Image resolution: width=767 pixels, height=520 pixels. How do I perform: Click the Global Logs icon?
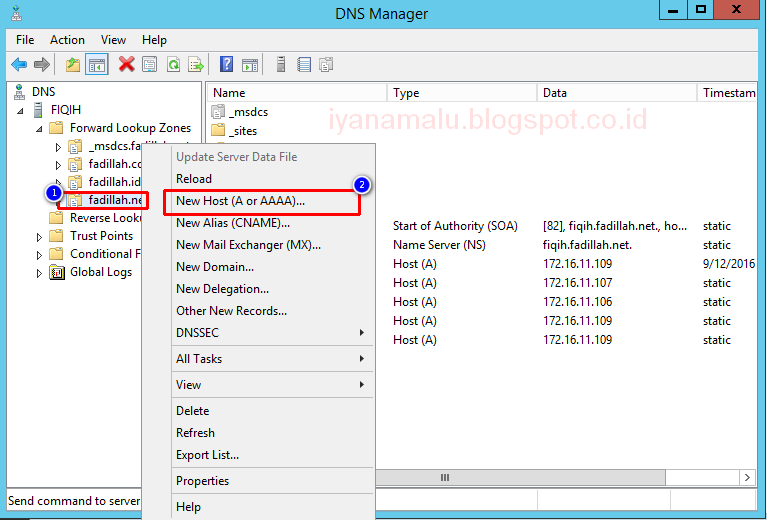pyautogui.click(x=57, y=271)
